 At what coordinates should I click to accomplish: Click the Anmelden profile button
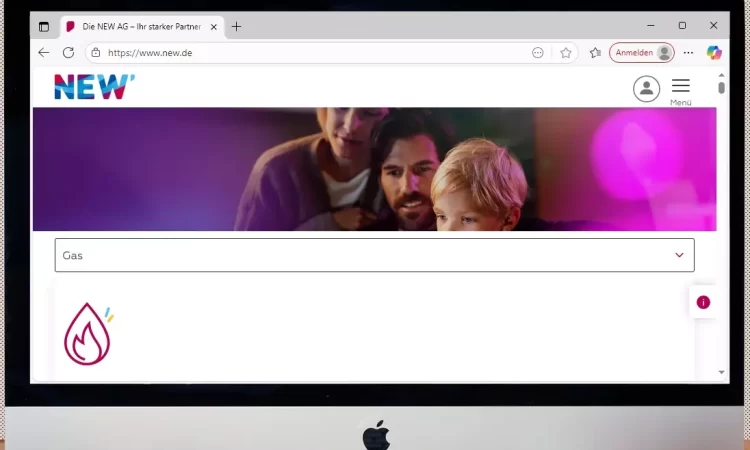(642, 53)
